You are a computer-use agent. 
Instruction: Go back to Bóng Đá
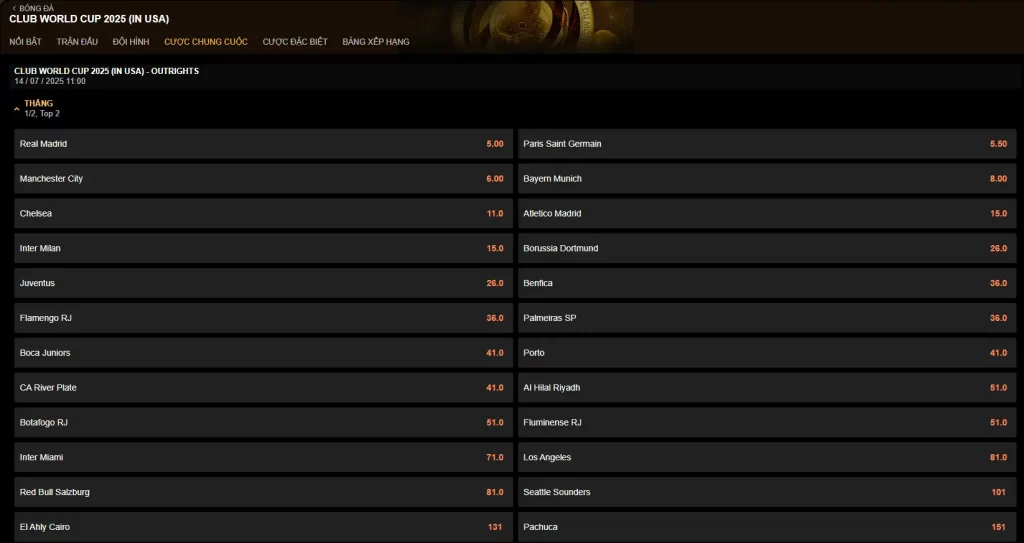[33, 8]
